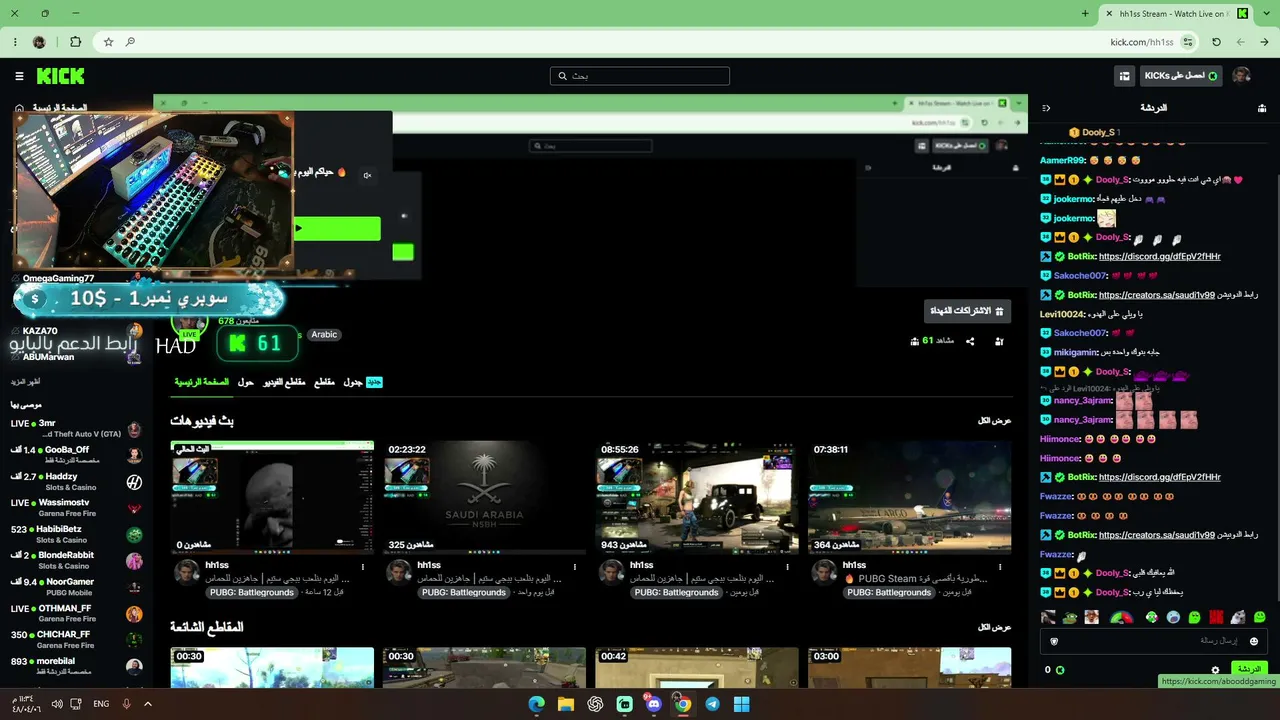Open the layout icon button beside the KICKs button
Viewport: 1280px width, 720px height.
pos(1125,76)
